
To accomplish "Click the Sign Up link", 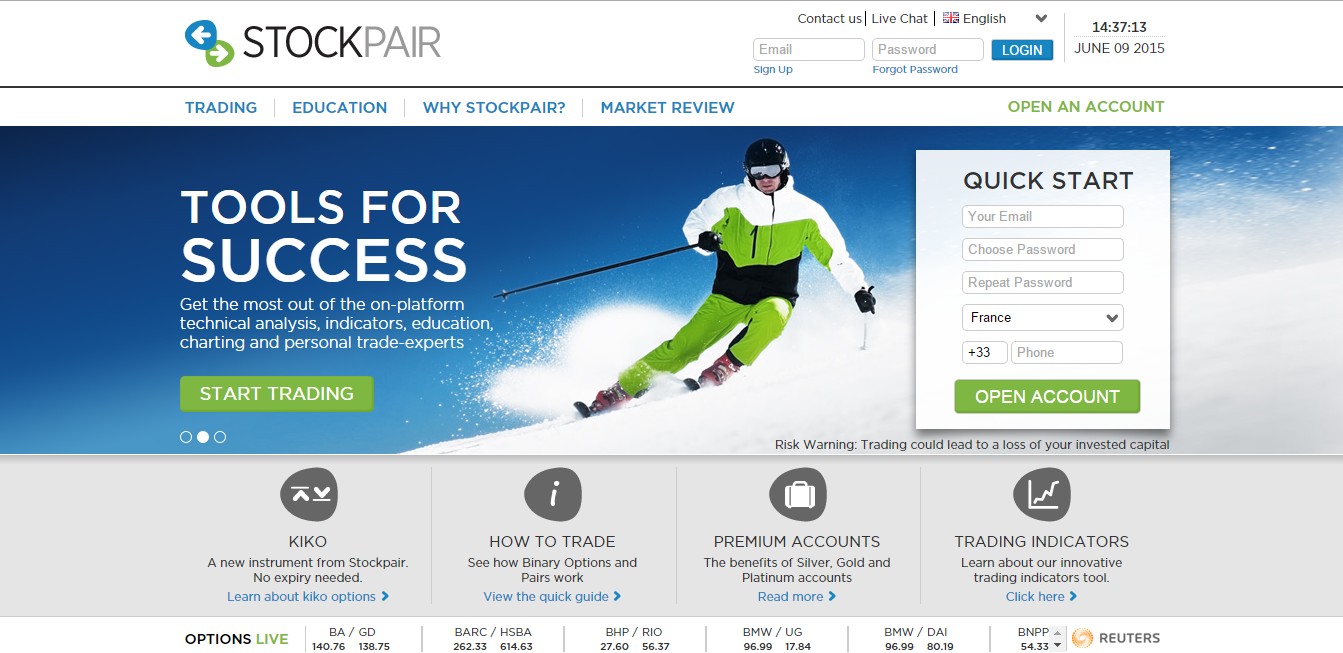I will 773,70.
